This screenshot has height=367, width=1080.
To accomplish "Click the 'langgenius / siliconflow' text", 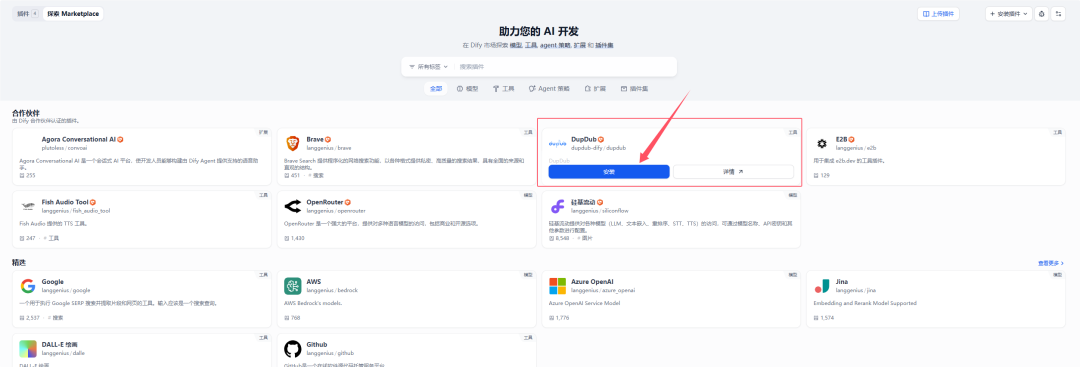I will click(600, 211).
